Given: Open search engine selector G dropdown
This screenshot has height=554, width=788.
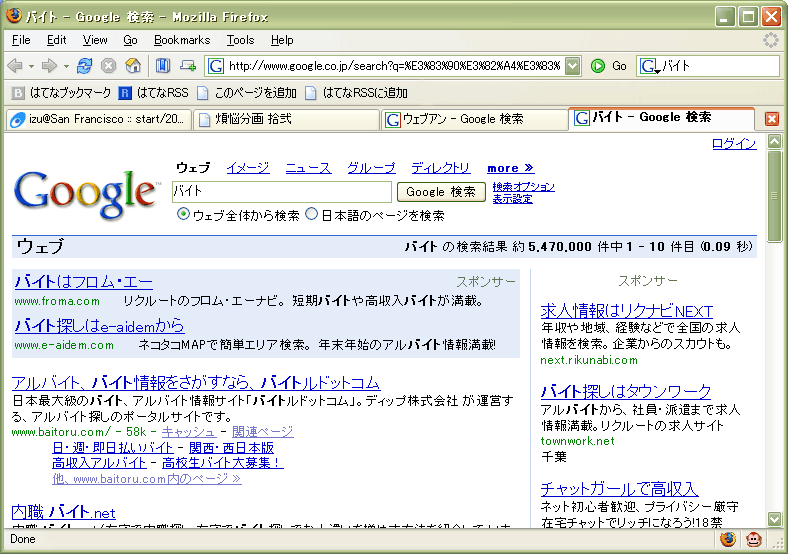Looking at the screenshot, I should tap(649, 66).
